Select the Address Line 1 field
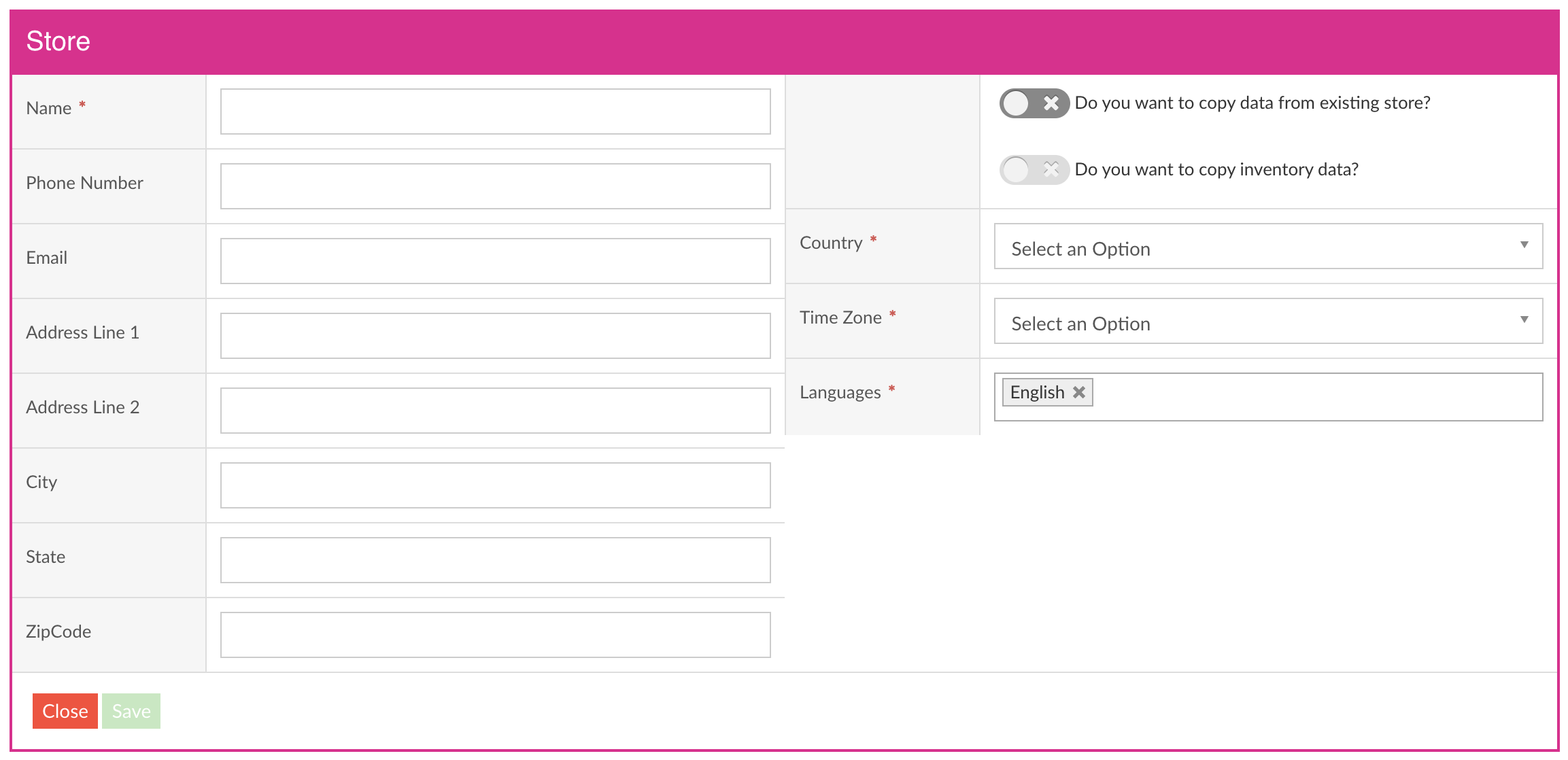The height and width of the screenshot is (760, 1568). (495, 336)
